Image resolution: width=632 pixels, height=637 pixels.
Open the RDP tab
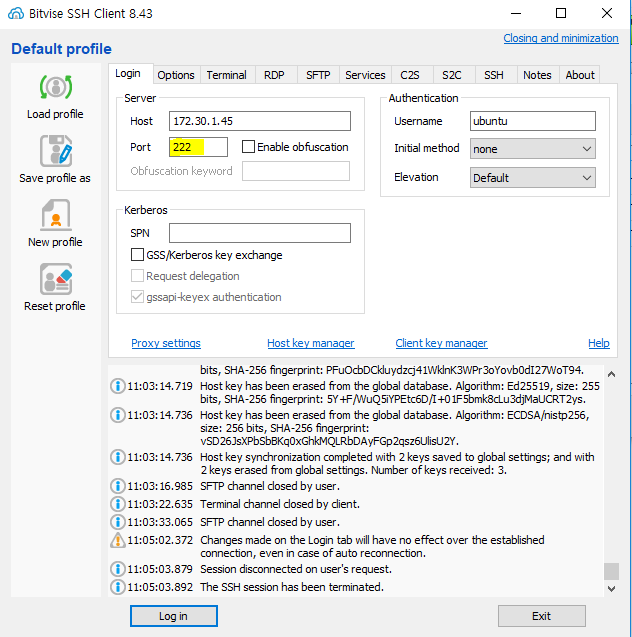pos(274,75)
